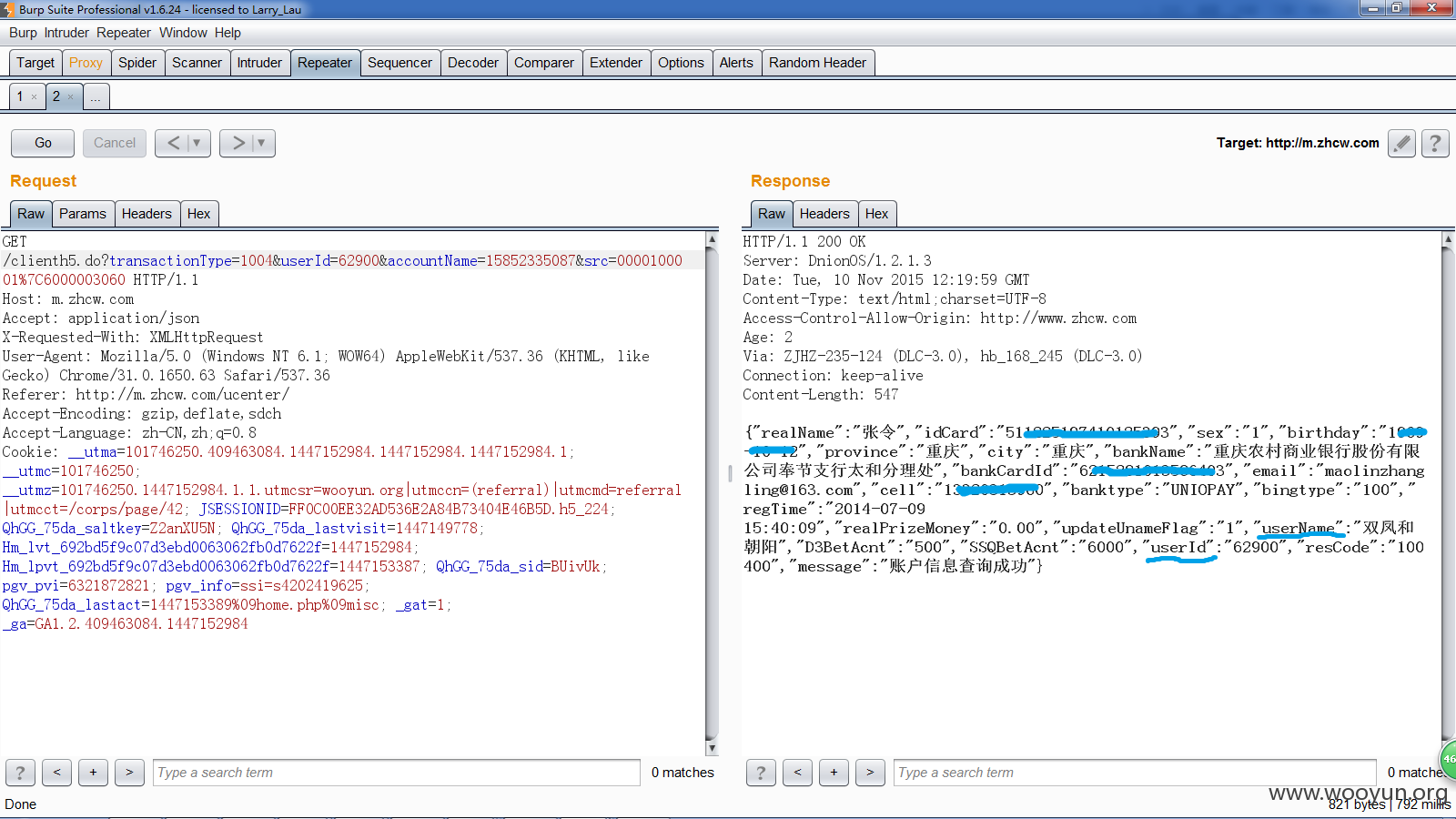Click the plus button in response search bar
This screenshot has height=819, width=1456.
pyautogui.click(x=834, y=773)
